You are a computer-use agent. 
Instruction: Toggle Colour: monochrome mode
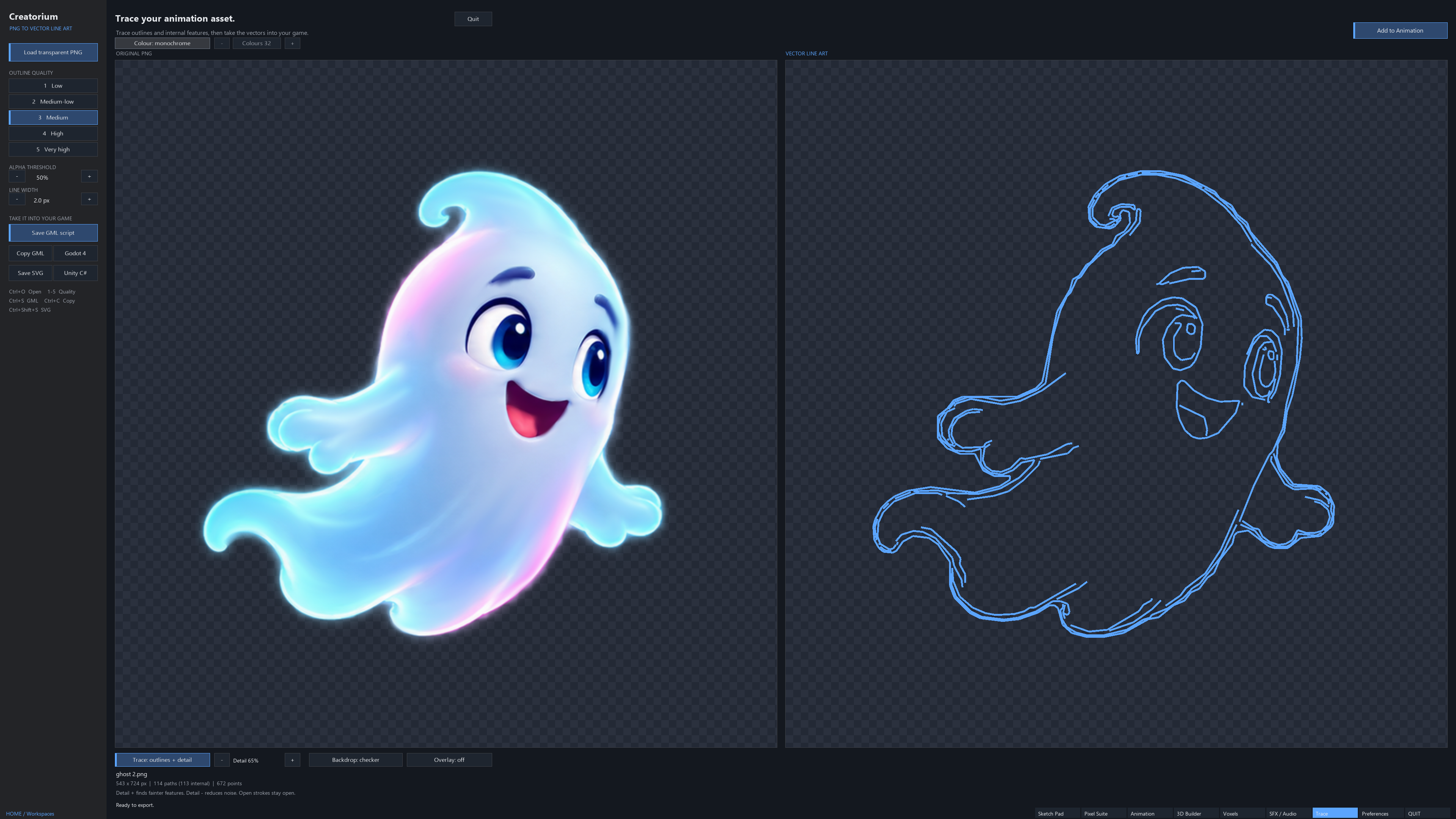162,44
